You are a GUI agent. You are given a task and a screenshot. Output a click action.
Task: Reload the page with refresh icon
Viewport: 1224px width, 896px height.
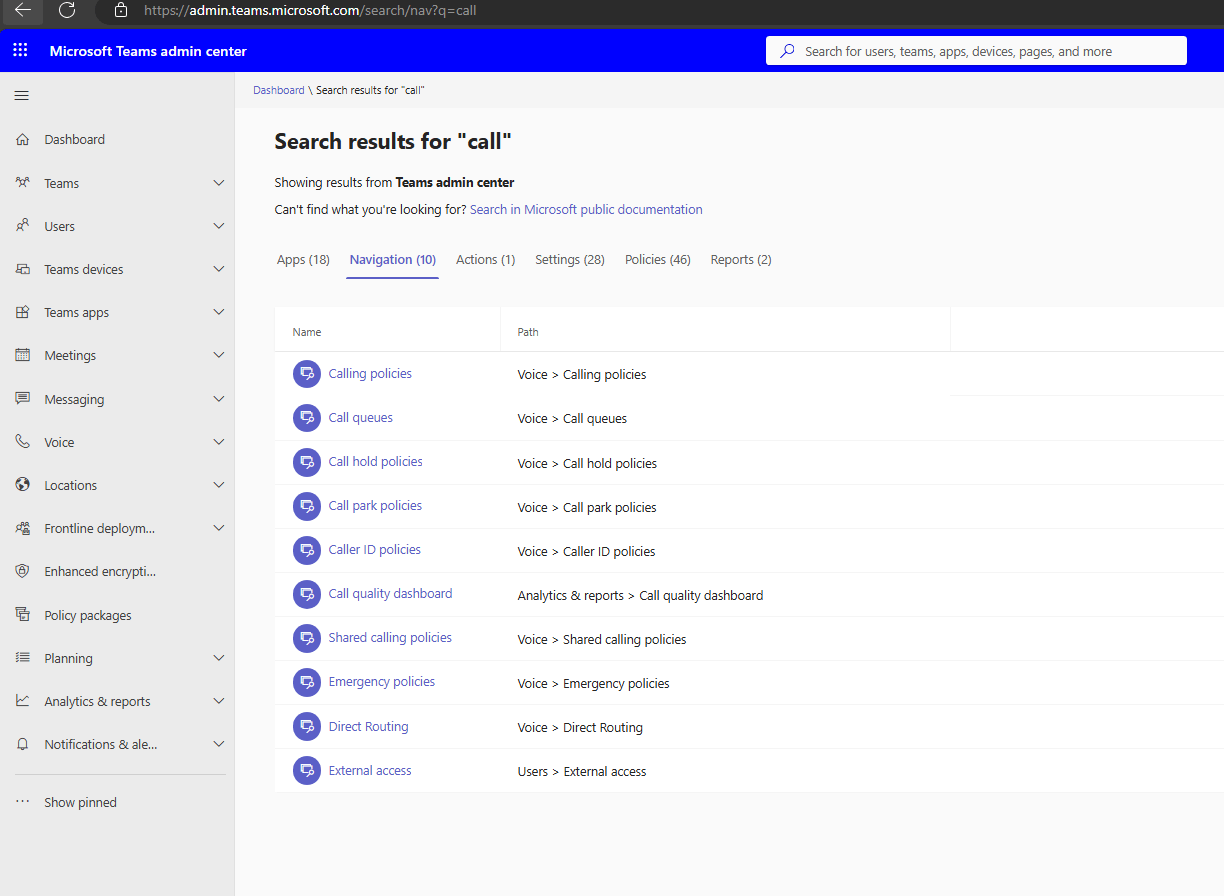pos(67,10)
